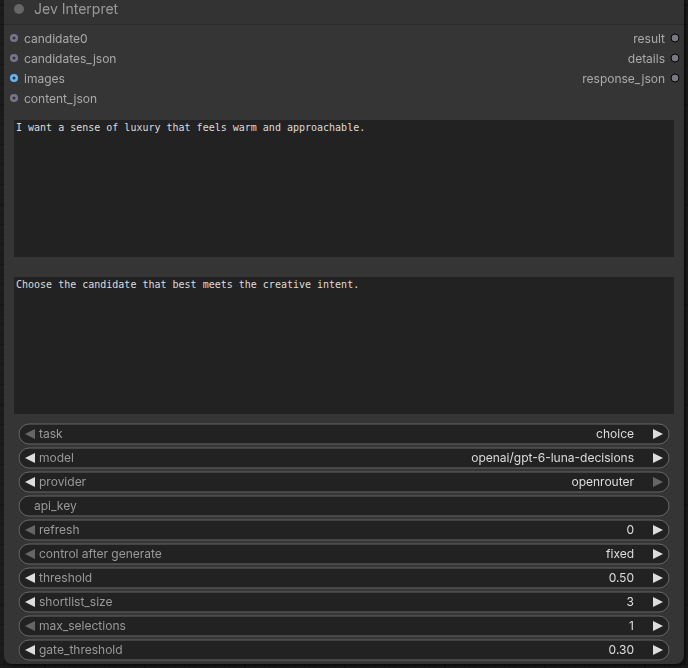Click control after generate right arrow

657,554
